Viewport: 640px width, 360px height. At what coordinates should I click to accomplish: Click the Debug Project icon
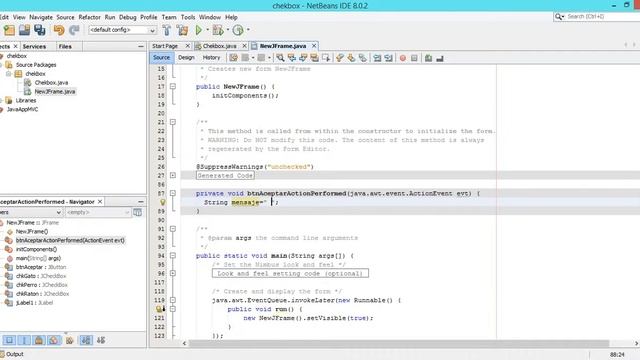pos(218,30)
